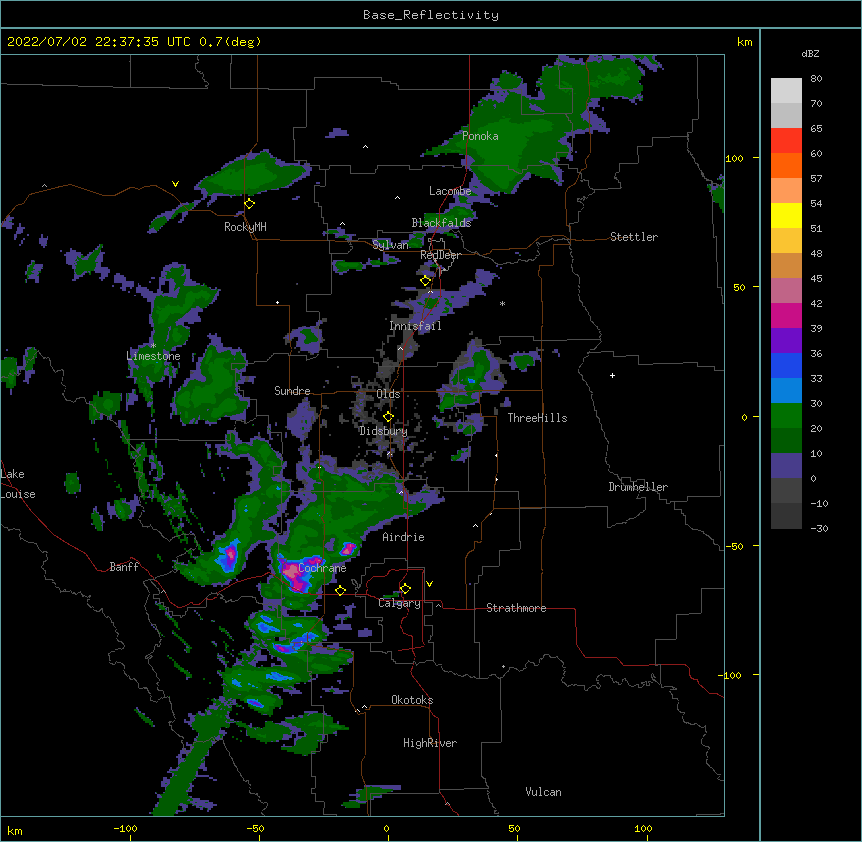Pick the bright yellow swatch in the dBZ legend

(786, 215)
